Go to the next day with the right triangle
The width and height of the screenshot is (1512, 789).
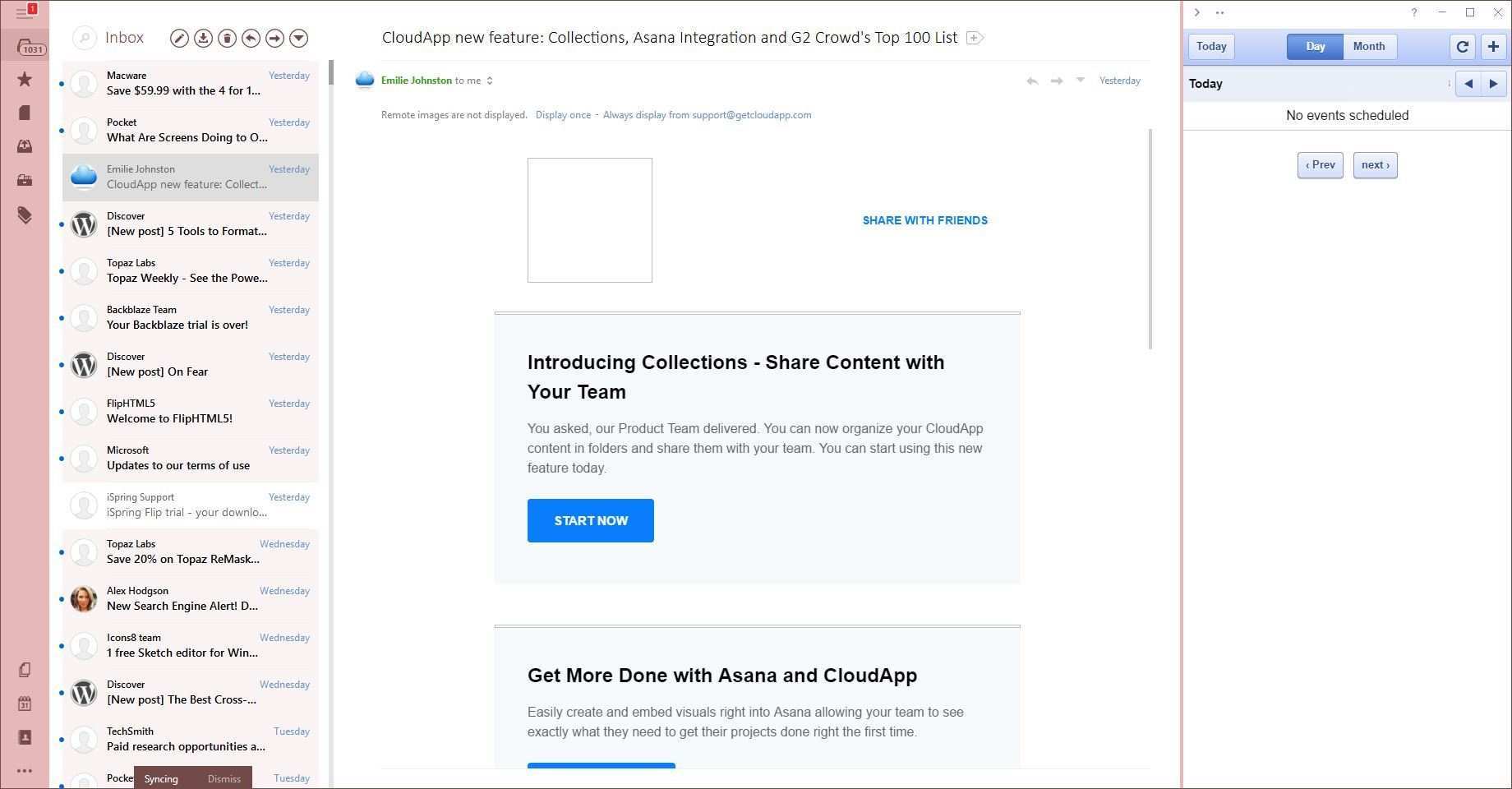1494,84
